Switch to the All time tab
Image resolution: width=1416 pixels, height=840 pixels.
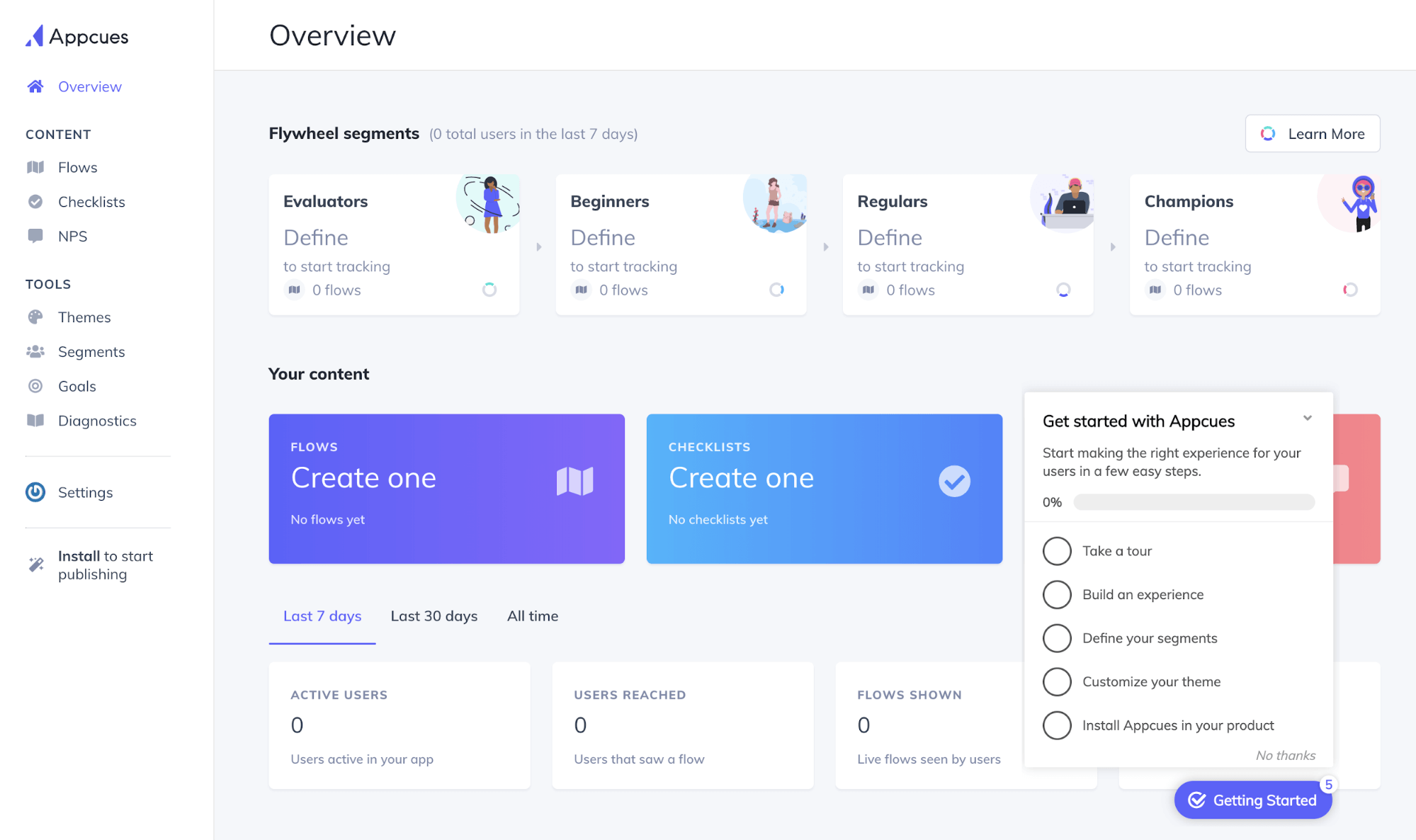533,616
